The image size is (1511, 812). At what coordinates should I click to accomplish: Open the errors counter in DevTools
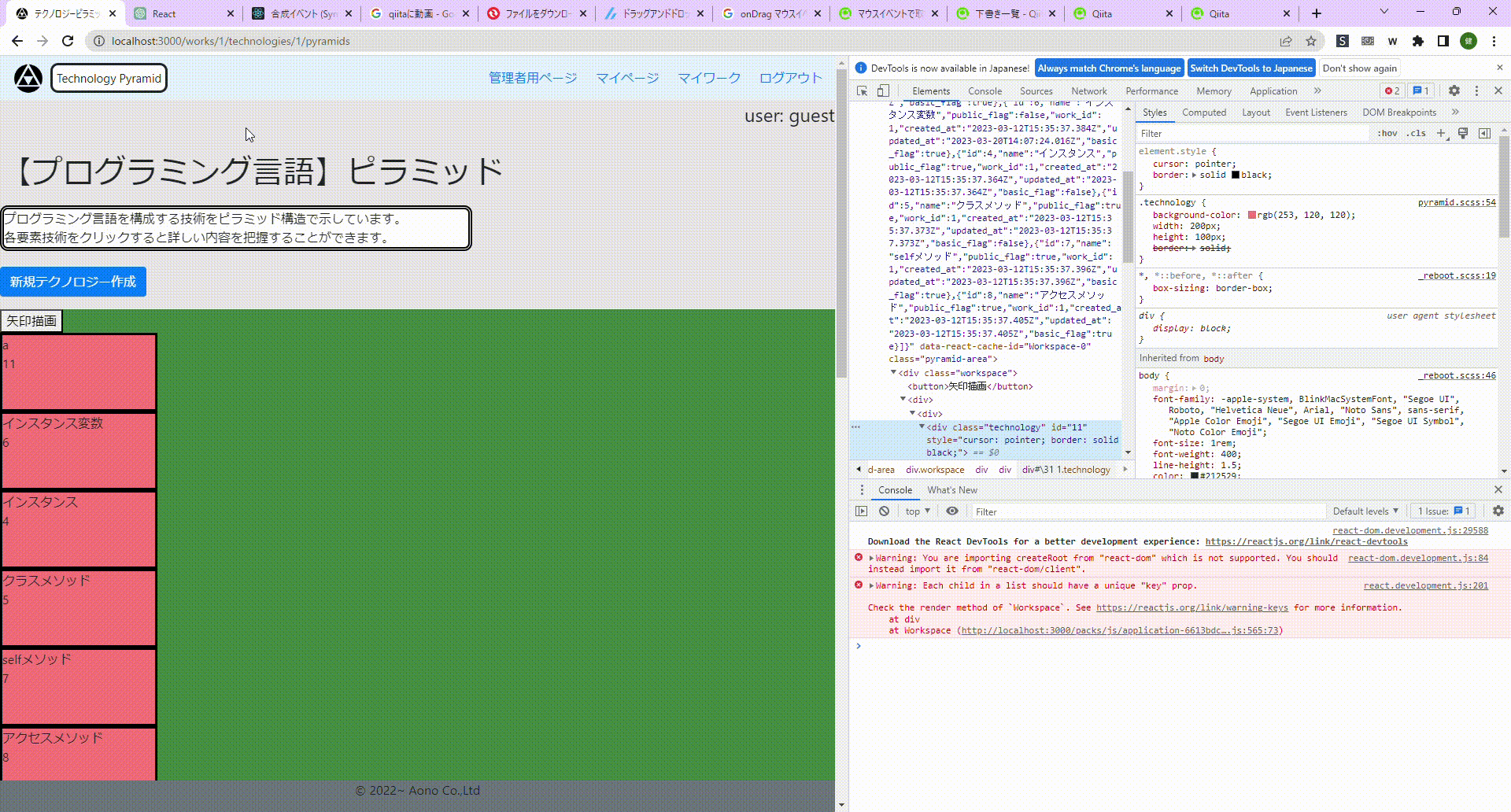coord(1391,90)
